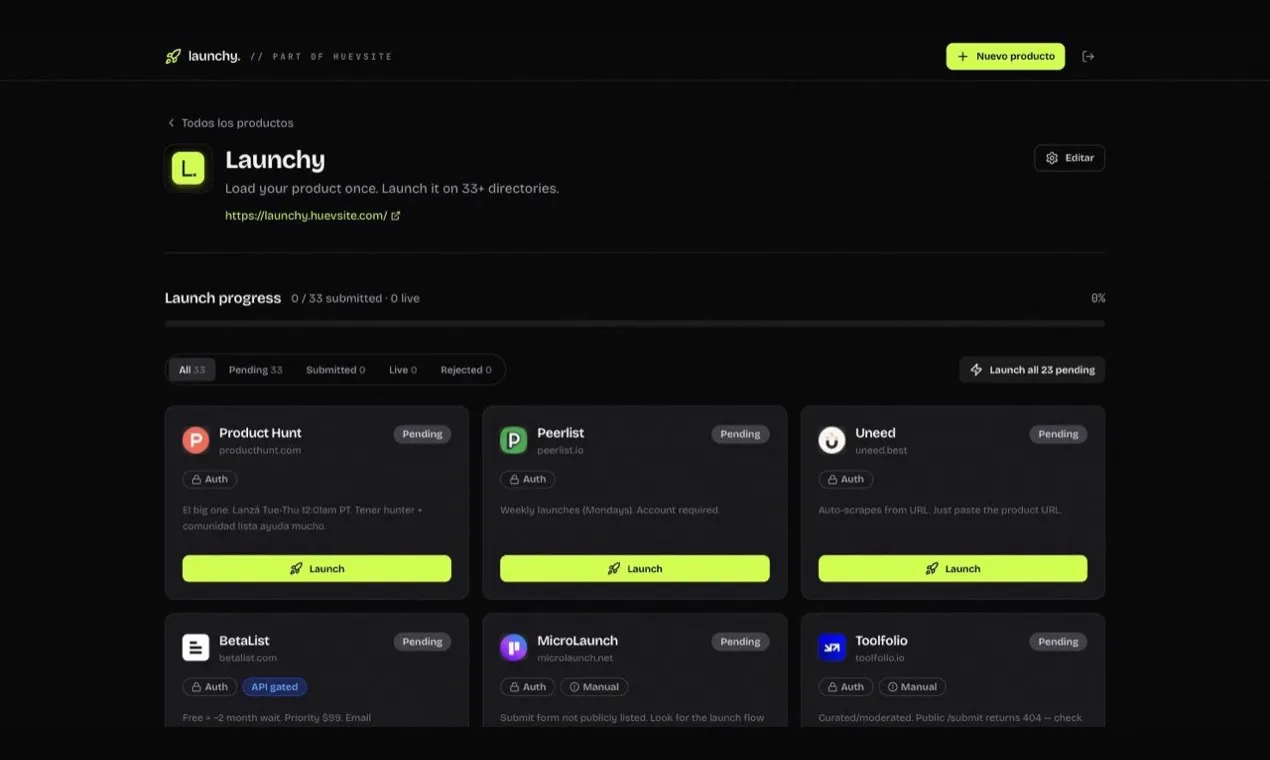Viewport: 1270px width, 760px height.
Task: Click the Peerlist logo icon
Action: (513, 440)
